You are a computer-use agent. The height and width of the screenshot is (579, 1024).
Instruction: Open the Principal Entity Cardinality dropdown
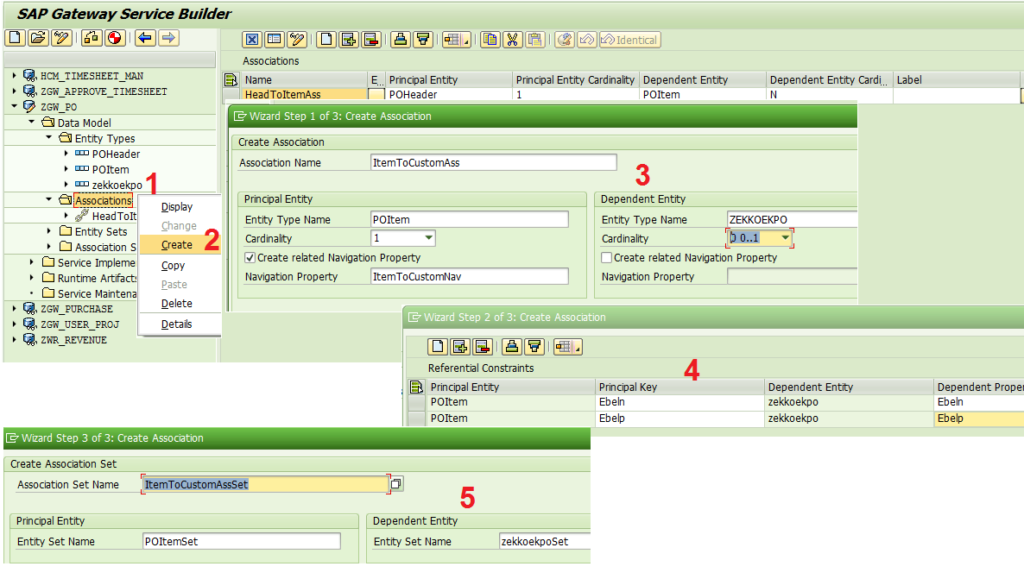[x=428, y=238]
